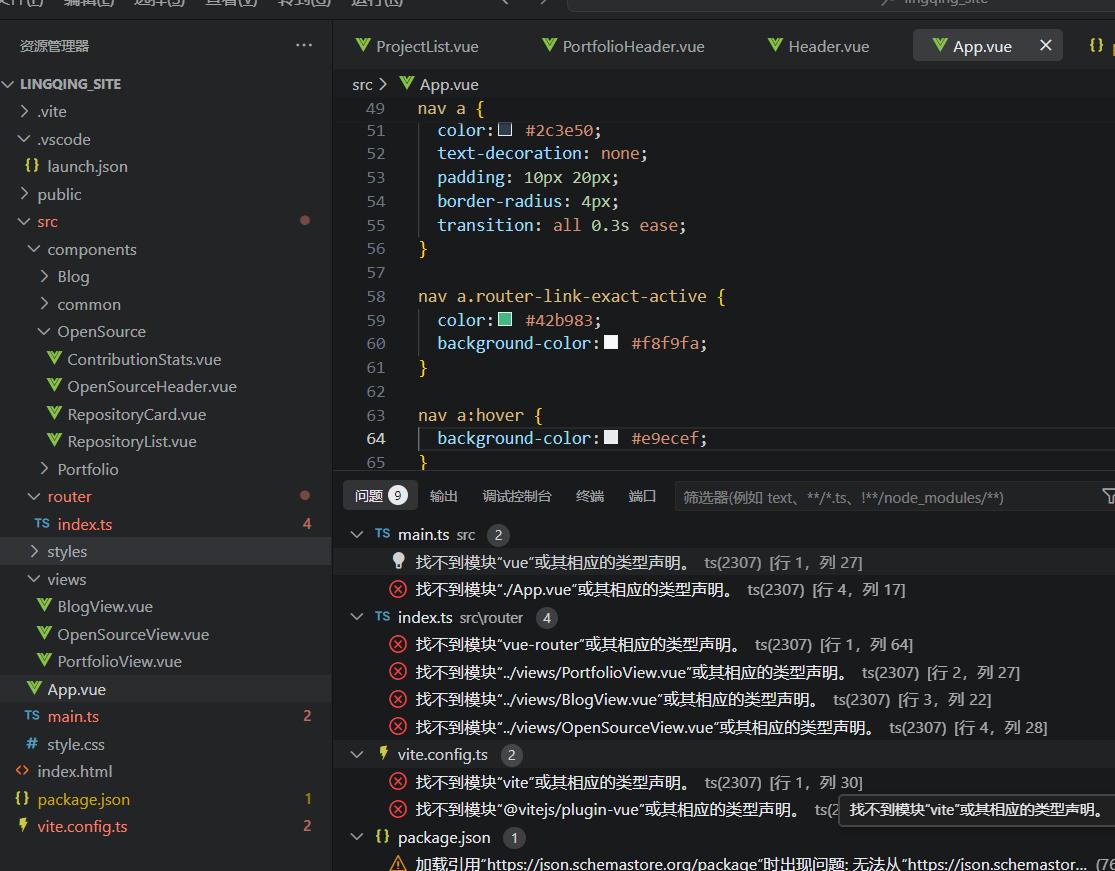
Task: Click the src breadcrumb in editor path
Action: pyautogui.click(x=362, y=85)
